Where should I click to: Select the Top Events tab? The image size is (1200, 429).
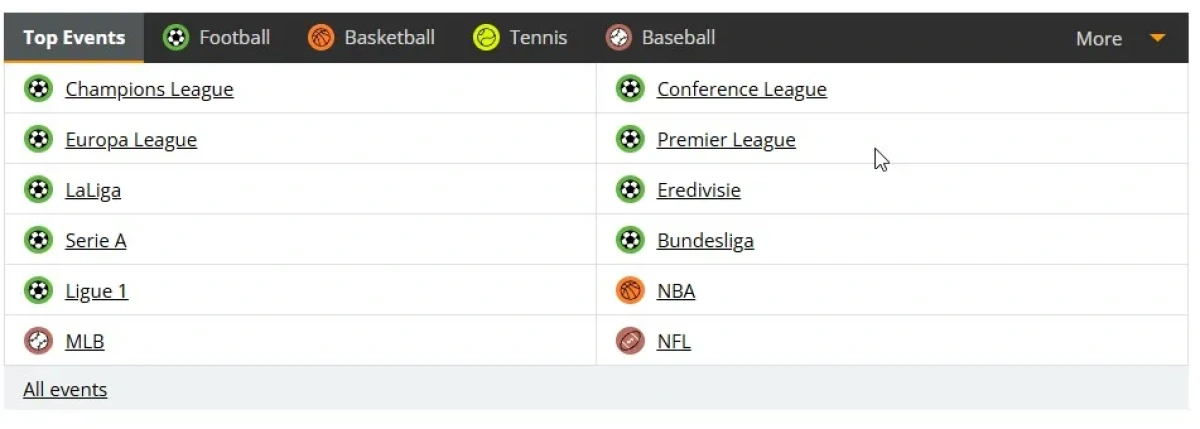(x=74, y=38)
